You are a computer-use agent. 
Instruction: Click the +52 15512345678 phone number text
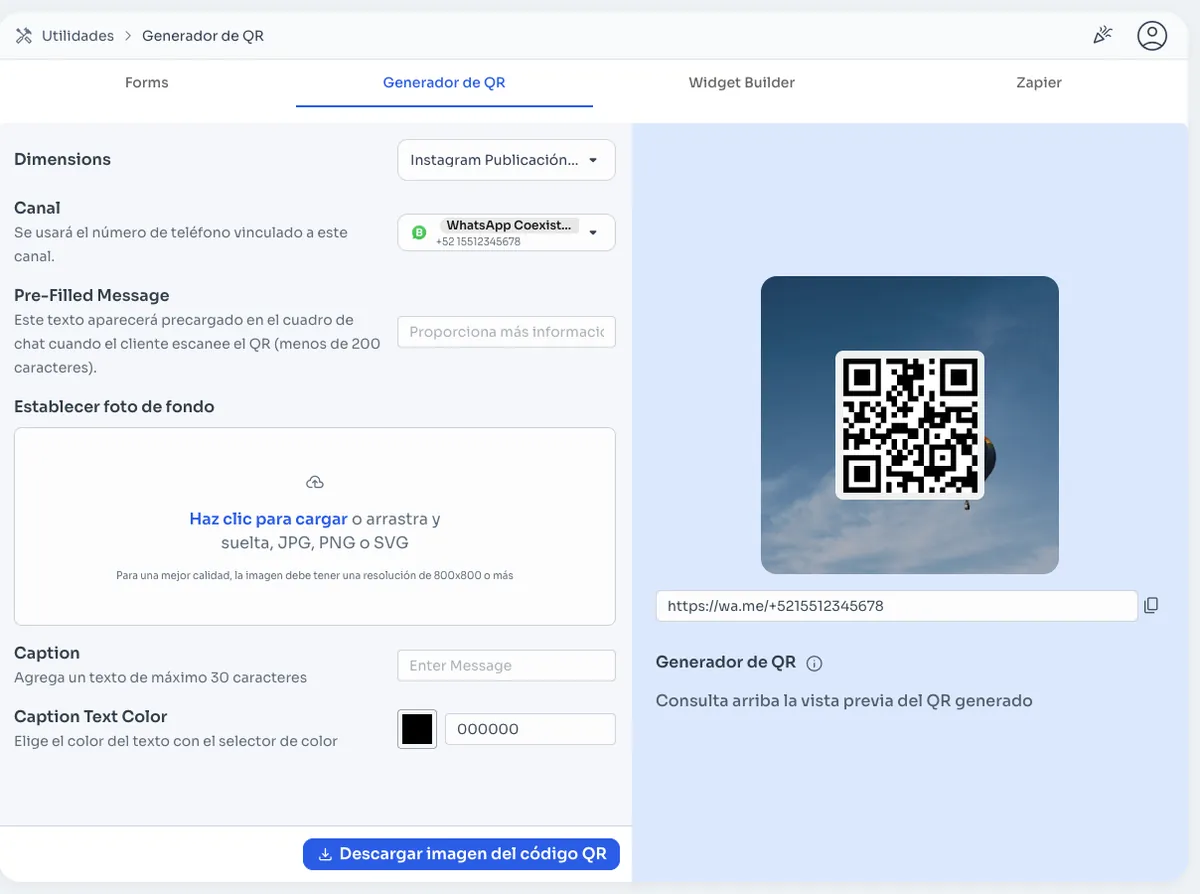[478, 242]
